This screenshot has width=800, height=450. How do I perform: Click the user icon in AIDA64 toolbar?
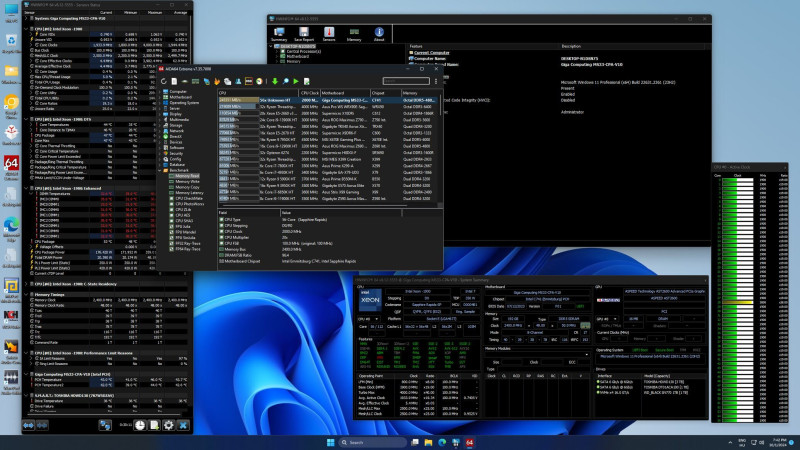click(238, 81)
